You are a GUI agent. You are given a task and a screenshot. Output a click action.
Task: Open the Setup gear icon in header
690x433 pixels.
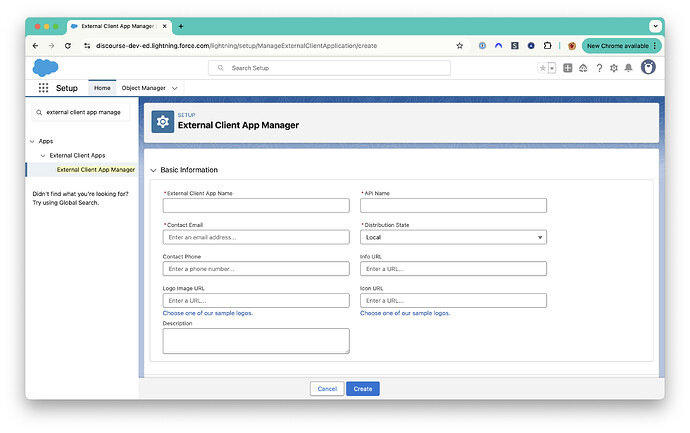click(x=614, y=68)
